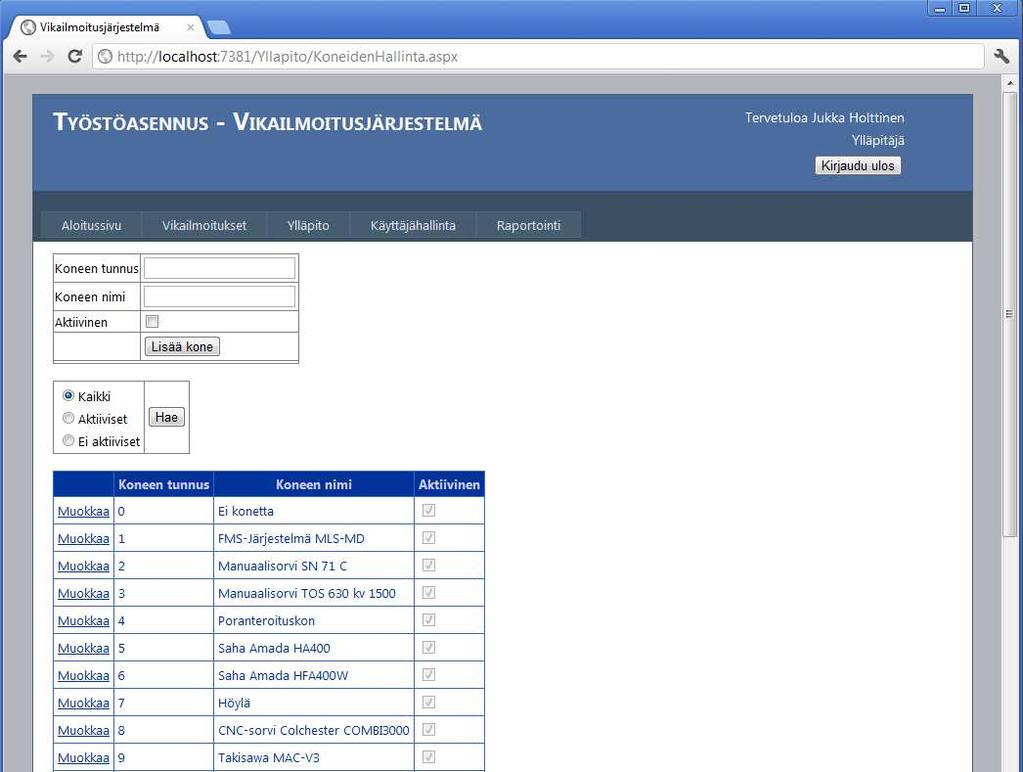Open a new browser tab

219,27
